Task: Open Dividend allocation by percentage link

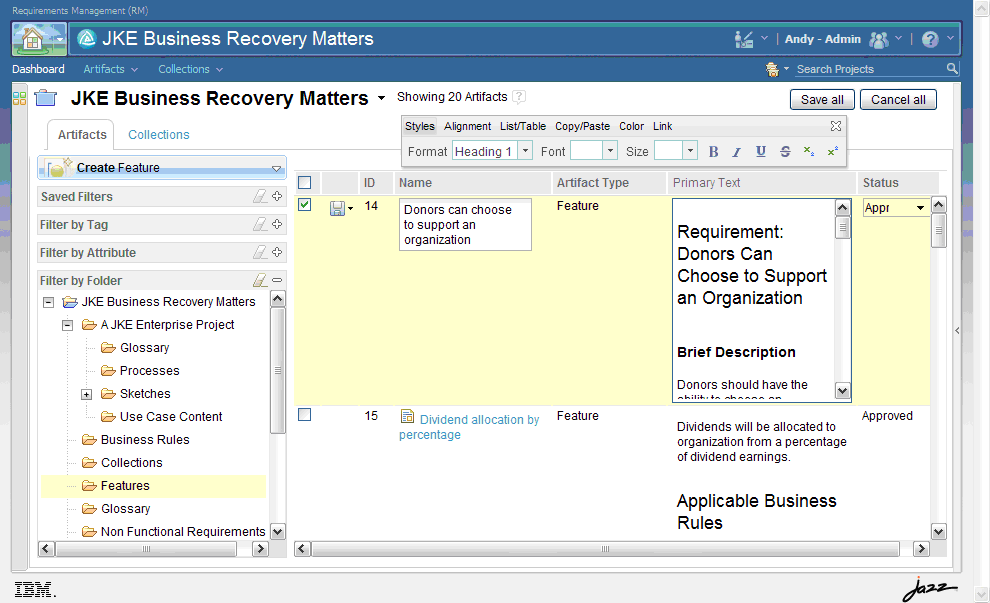Action: pyautogui.click(x=469, y=427)
